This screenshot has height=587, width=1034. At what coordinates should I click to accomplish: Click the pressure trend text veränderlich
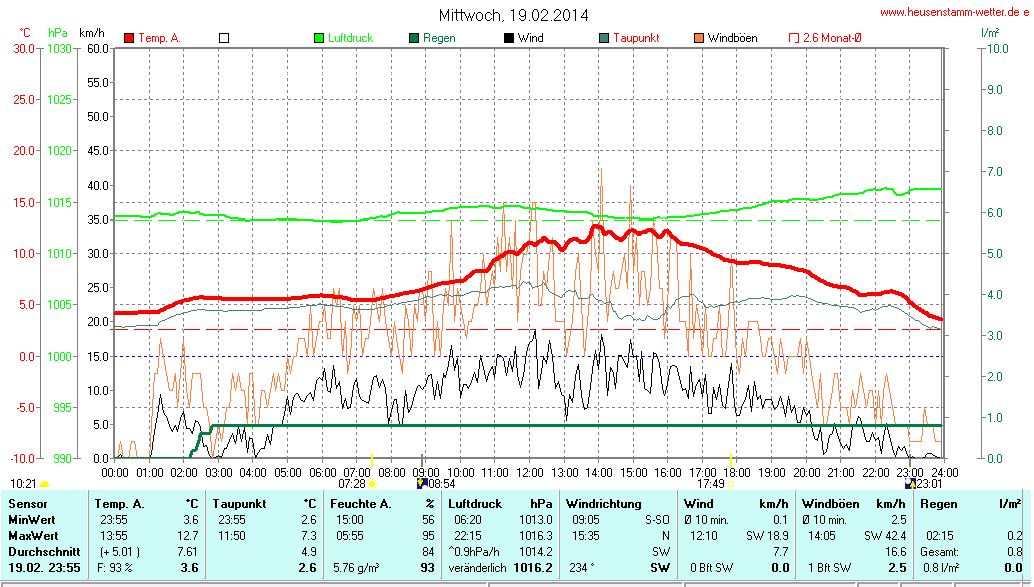tap(477, 567)
